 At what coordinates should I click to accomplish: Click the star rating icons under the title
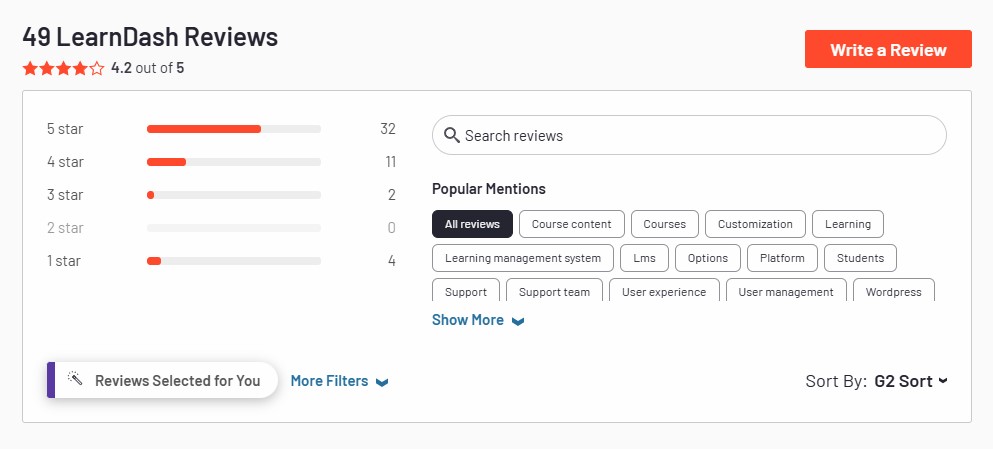tap(63, 68)
